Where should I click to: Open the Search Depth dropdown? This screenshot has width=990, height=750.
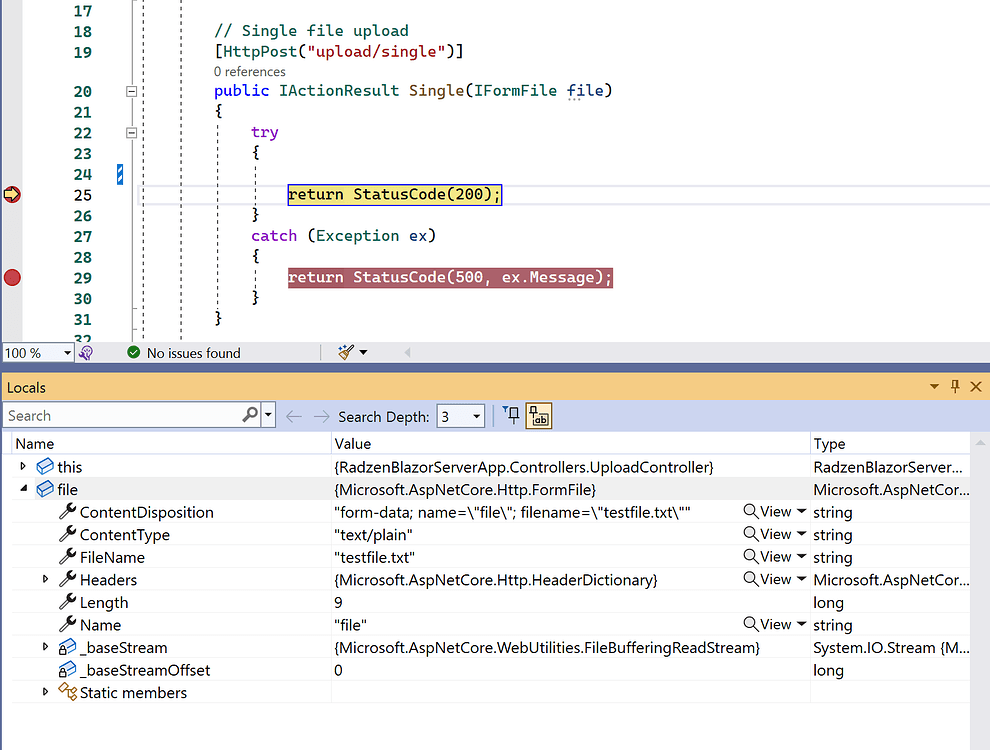477,415
